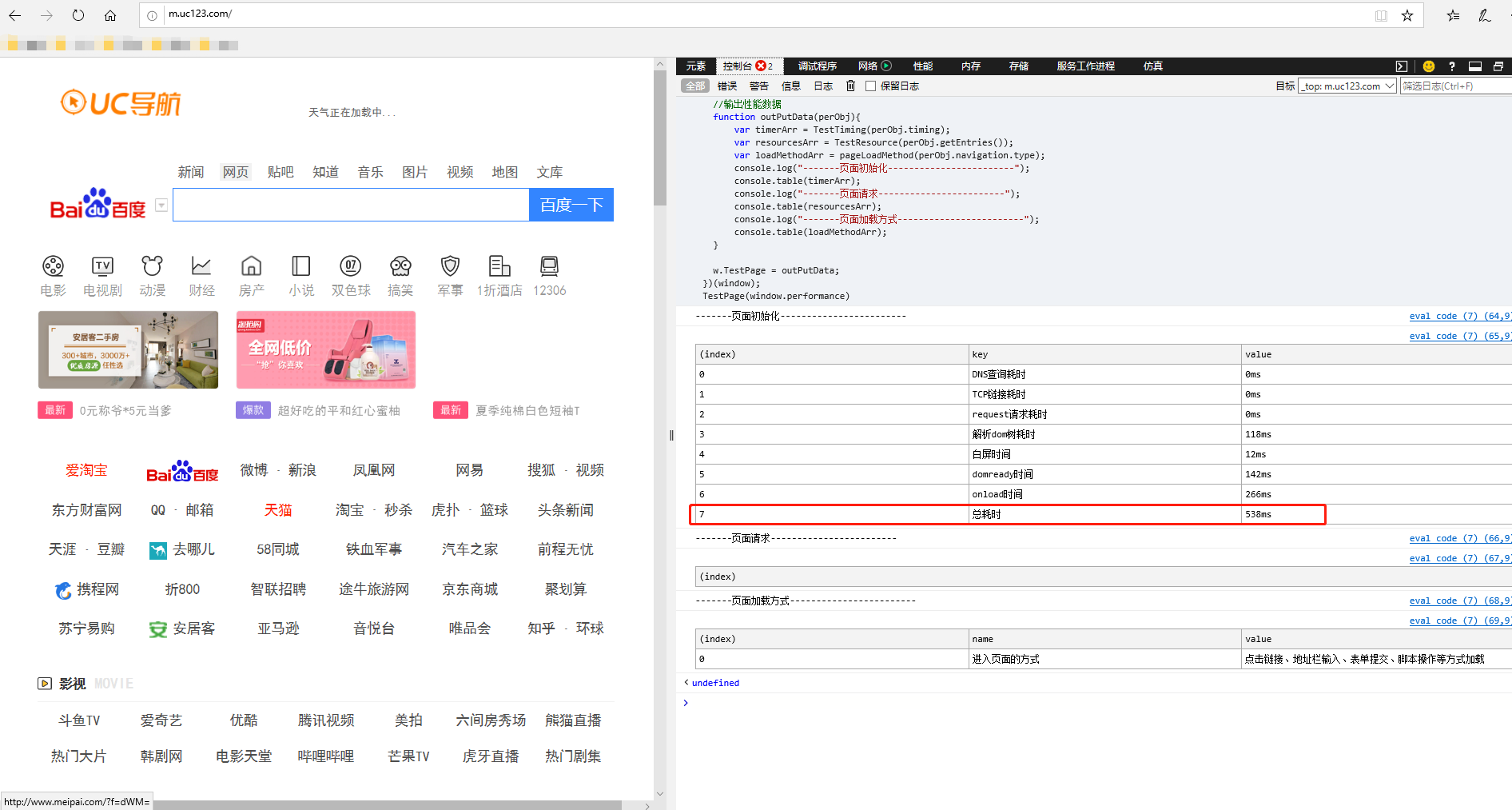Switch to 存储 tab
Viewport: 1512px width, 810px height.
1019,66
